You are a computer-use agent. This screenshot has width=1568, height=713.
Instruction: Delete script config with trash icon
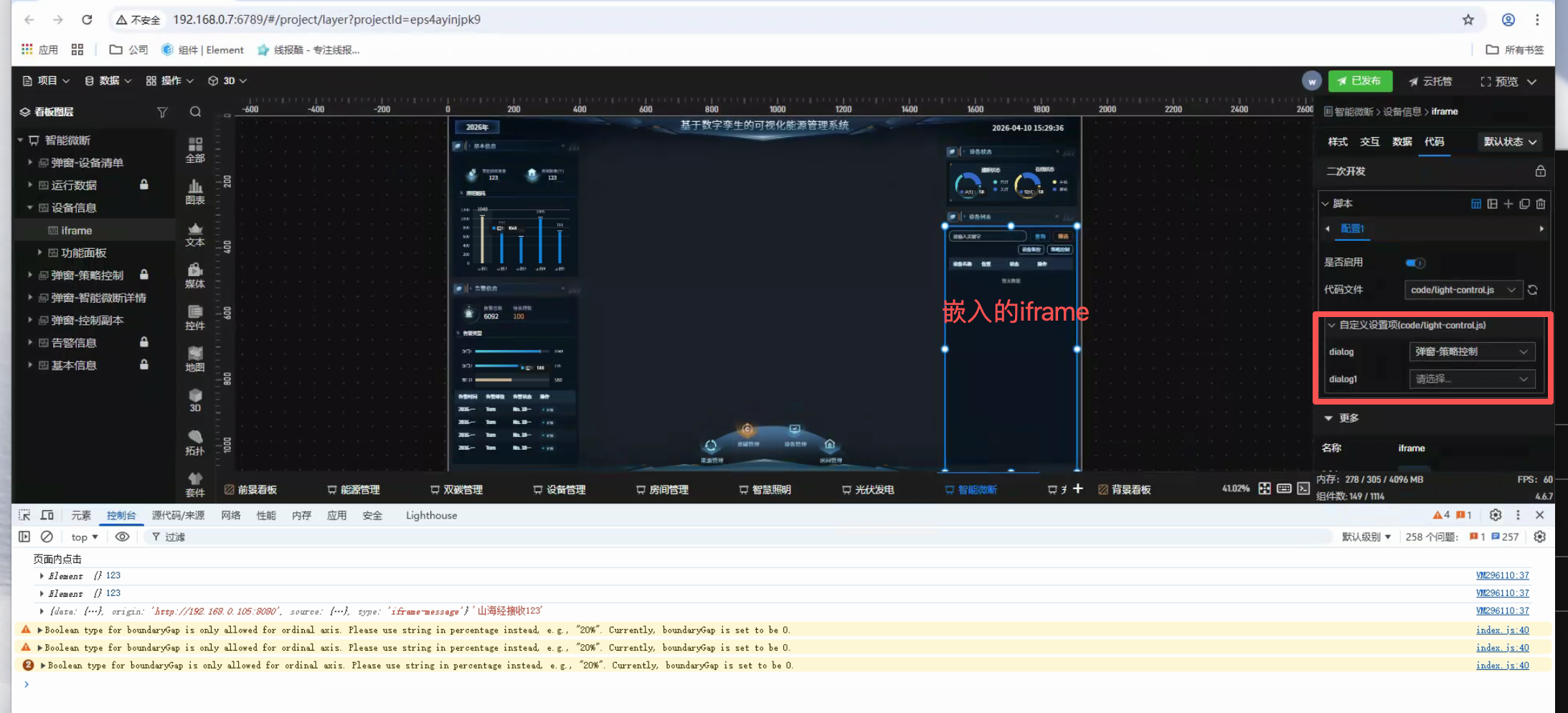click(1541, 204)
